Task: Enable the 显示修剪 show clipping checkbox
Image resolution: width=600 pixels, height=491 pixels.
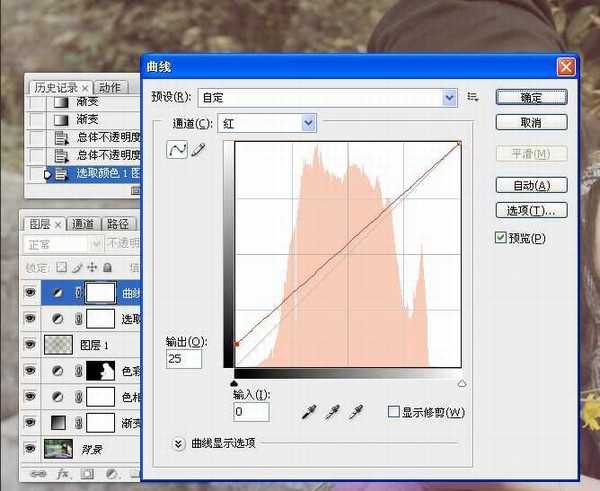Action: click(393, 412)
